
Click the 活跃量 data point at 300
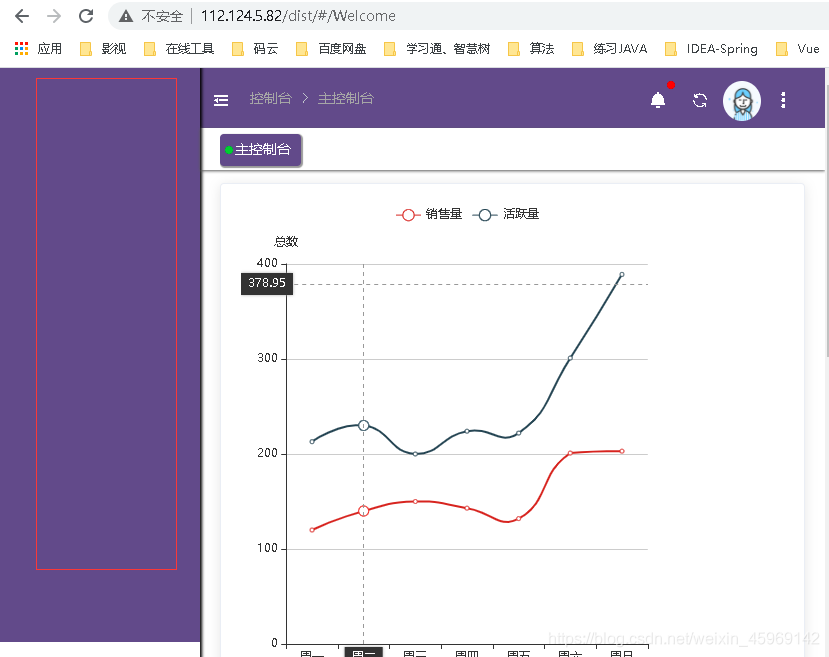(570, 358)
